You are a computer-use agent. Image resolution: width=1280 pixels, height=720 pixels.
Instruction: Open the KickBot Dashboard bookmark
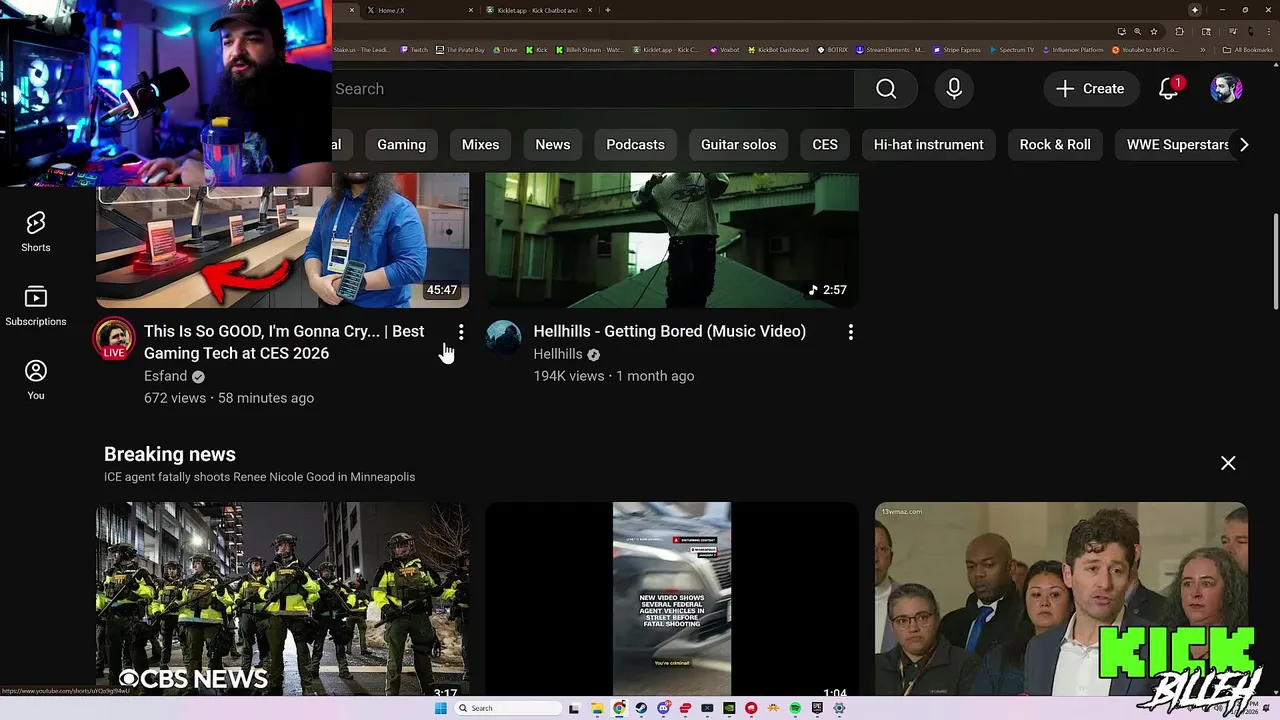point(778,50)
